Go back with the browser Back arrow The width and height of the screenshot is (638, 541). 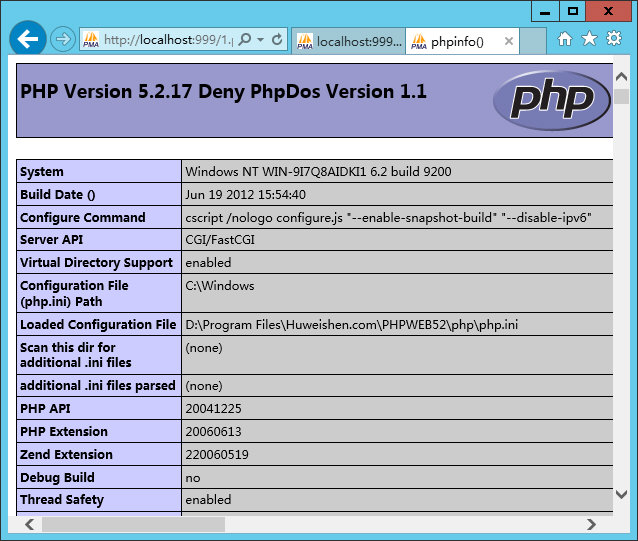(28, 39)
